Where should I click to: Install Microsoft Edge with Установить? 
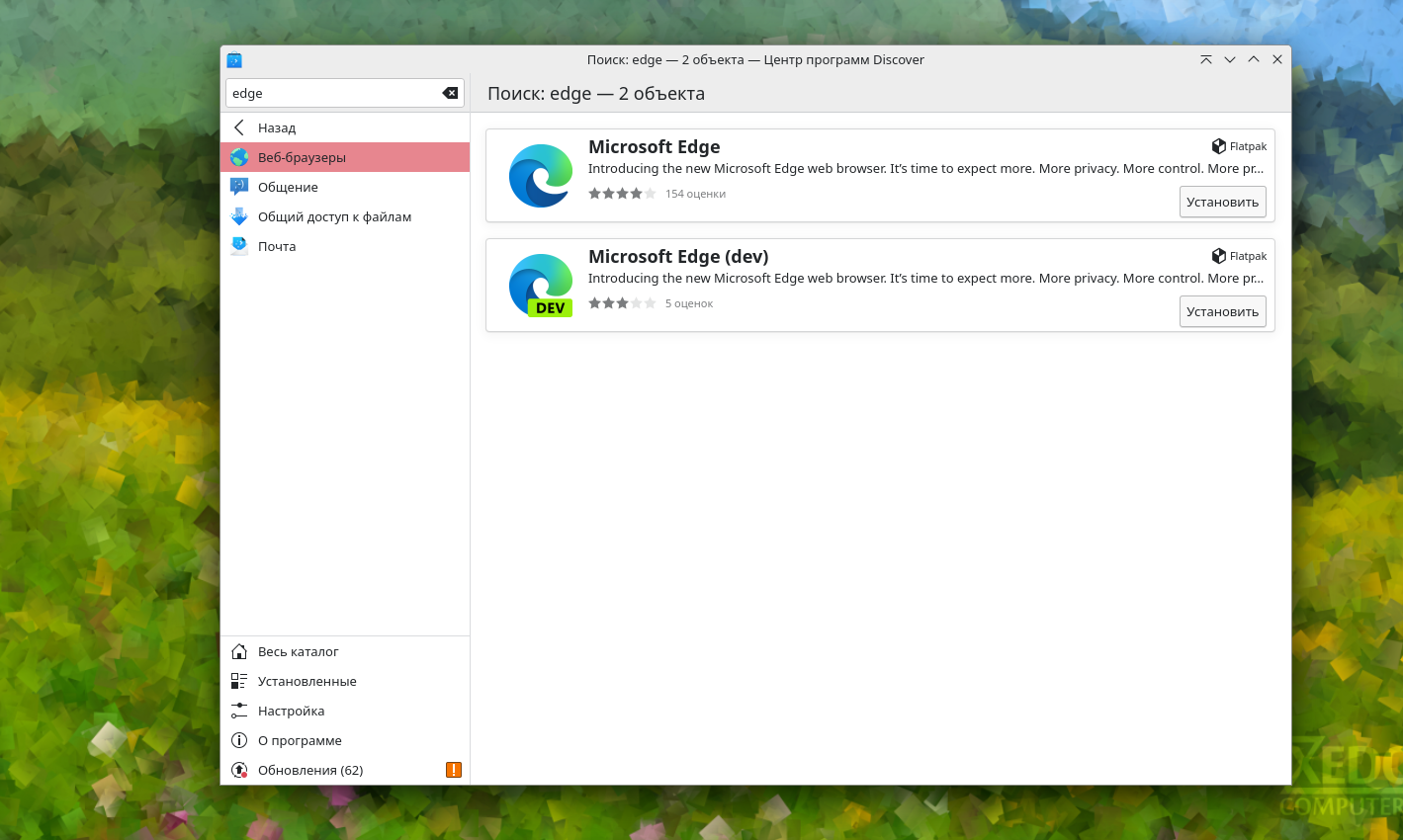tap(1223, 202)
